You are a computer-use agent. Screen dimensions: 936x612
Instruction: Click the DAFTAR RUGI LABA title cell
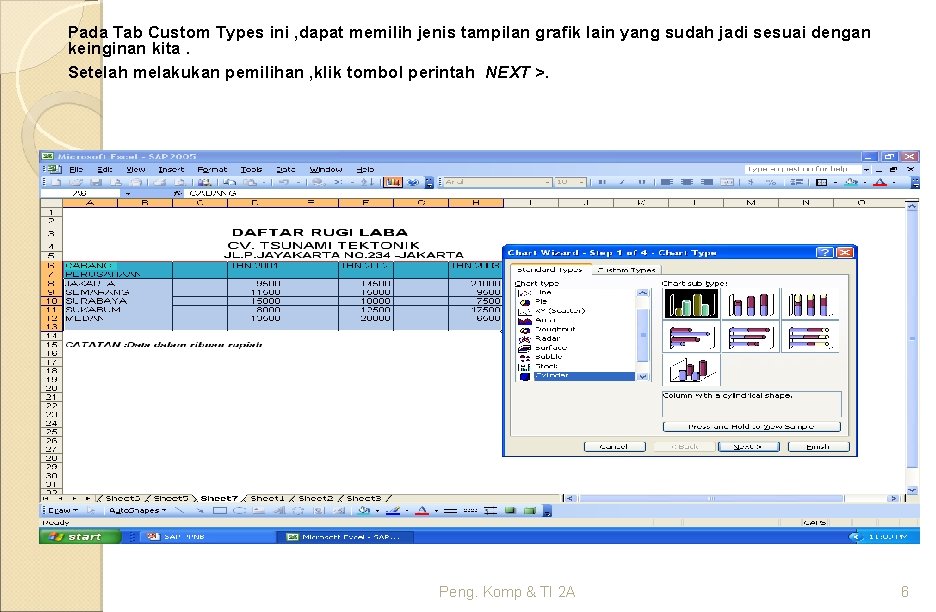pyautogui.click(x=320, y=232)
